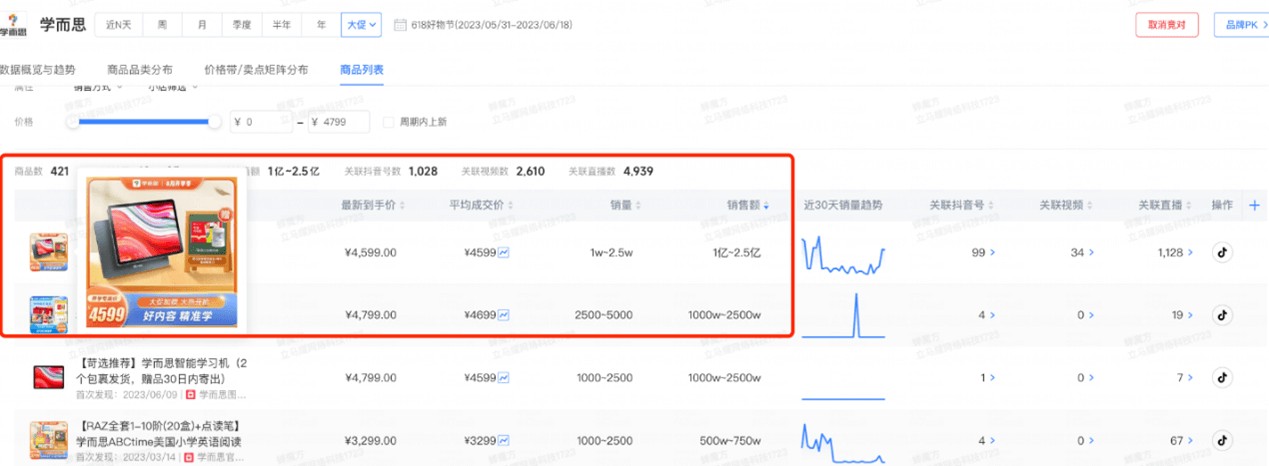The width and height of the screenshot is (1269, 466).
Task: Select the 月 time range
Action: click(202, 25)
